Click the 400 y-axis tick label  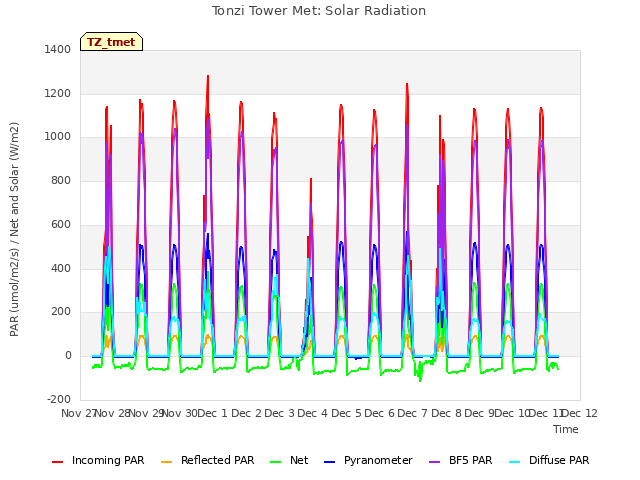click(61, 268)
